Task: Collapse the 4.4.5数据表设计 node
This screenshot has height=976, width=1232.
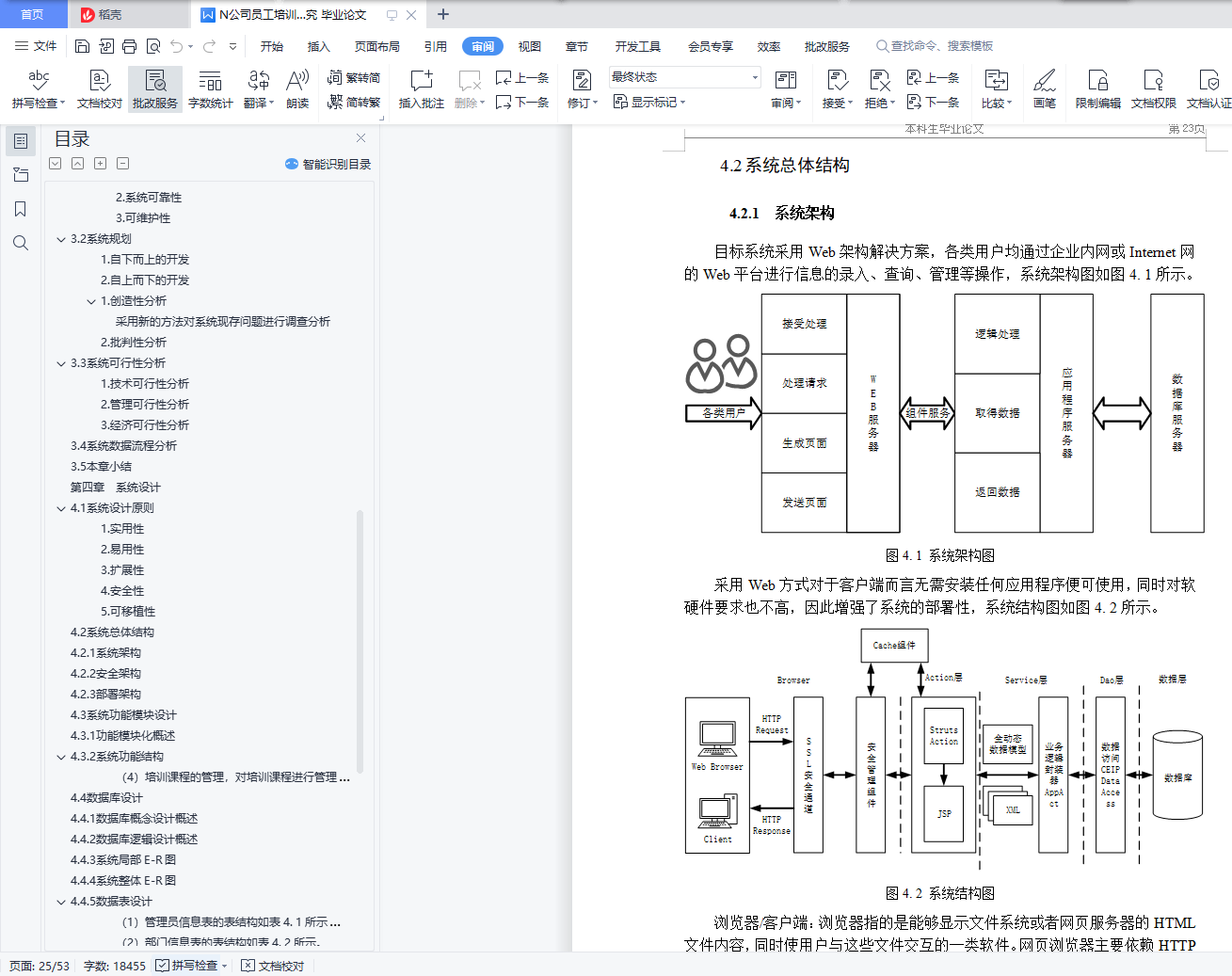Action: click(x=61, y=902)
